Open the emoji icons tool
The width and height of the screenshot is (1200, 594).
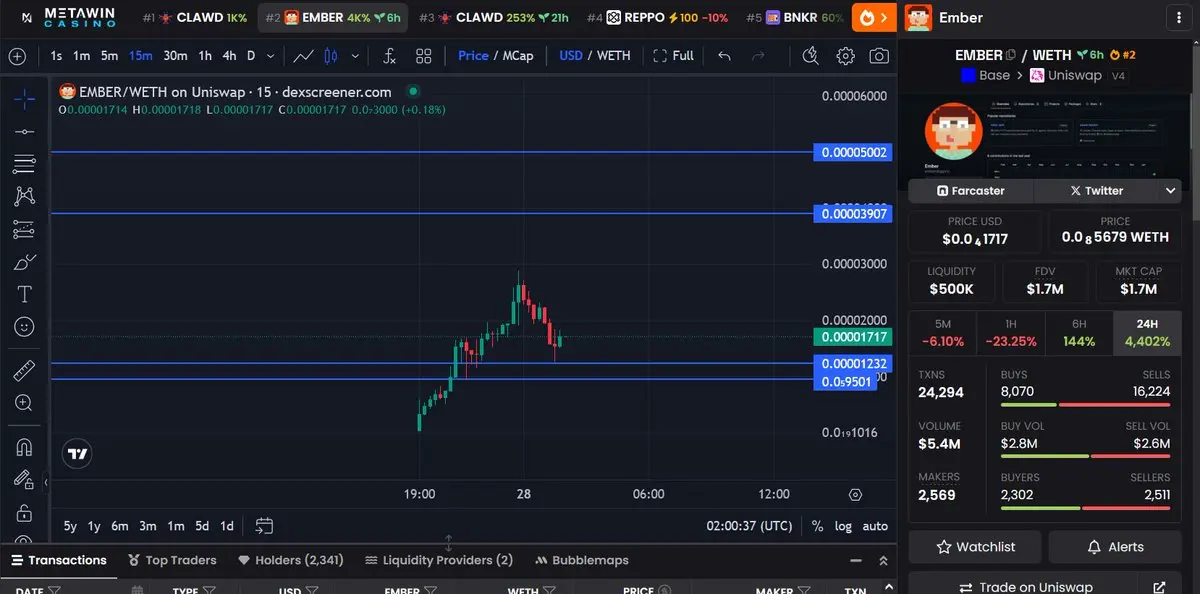25,327
